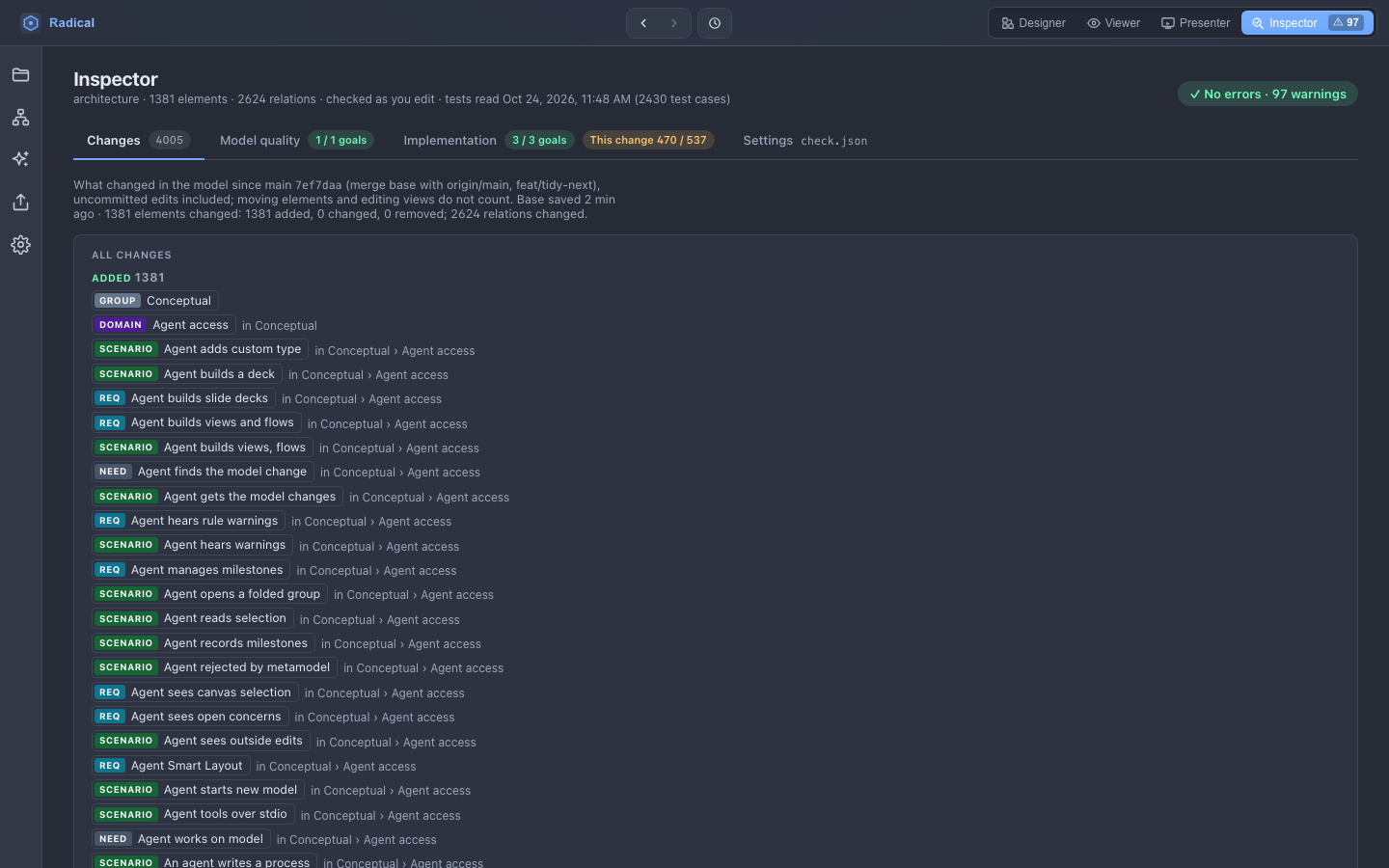Image resolution: width=1389 pixels, height=868 pixels.
Task: Select 'Agent reads selection' scenario
Action: pyautogui.click(x=193, y=618)
